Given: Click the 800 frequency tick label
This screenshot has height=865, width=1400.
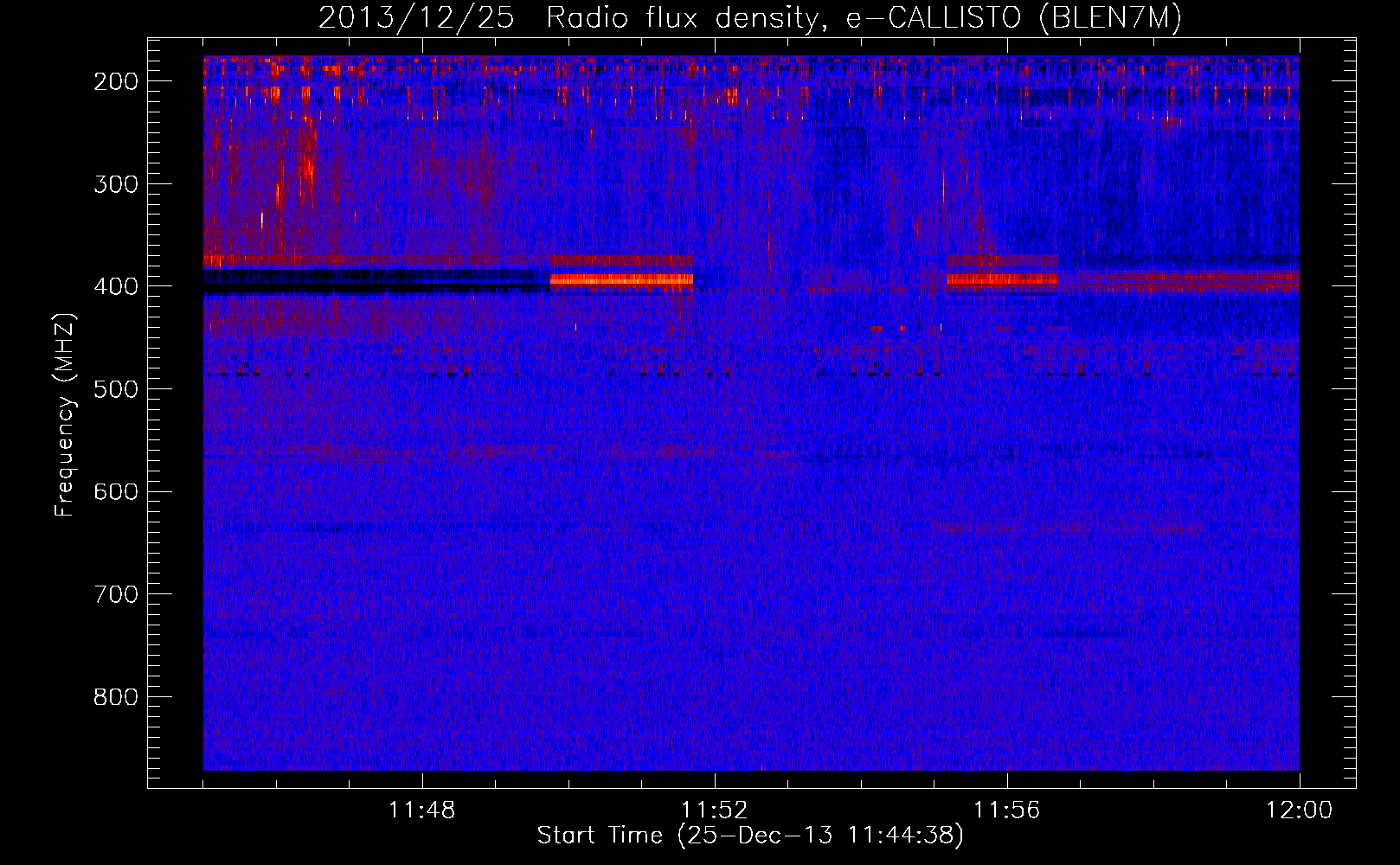Looking at the screenshot, I should [x=115, y=697].
